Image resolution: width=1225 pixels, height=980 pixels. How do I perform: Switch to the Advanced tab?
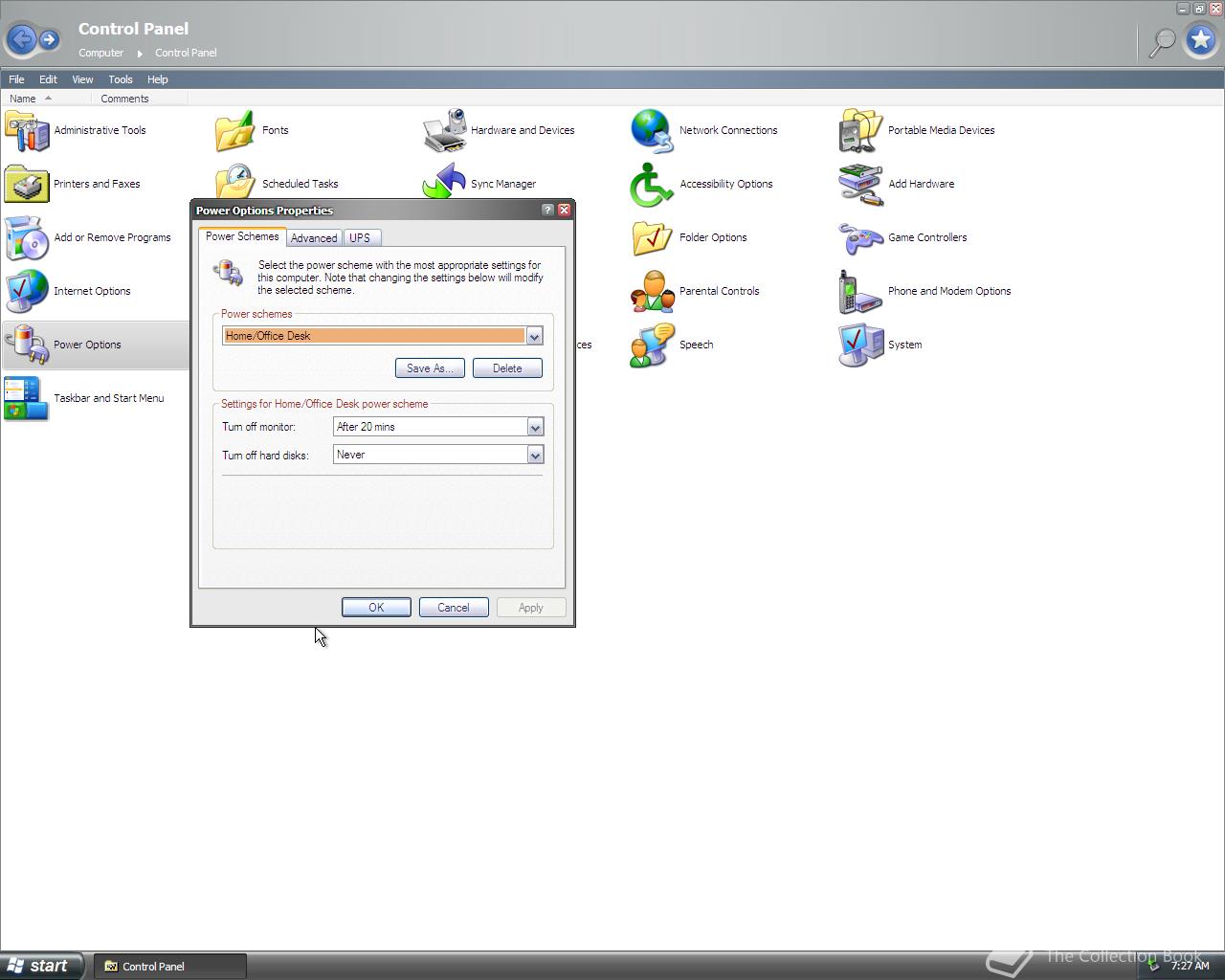[x=314, y=238]
